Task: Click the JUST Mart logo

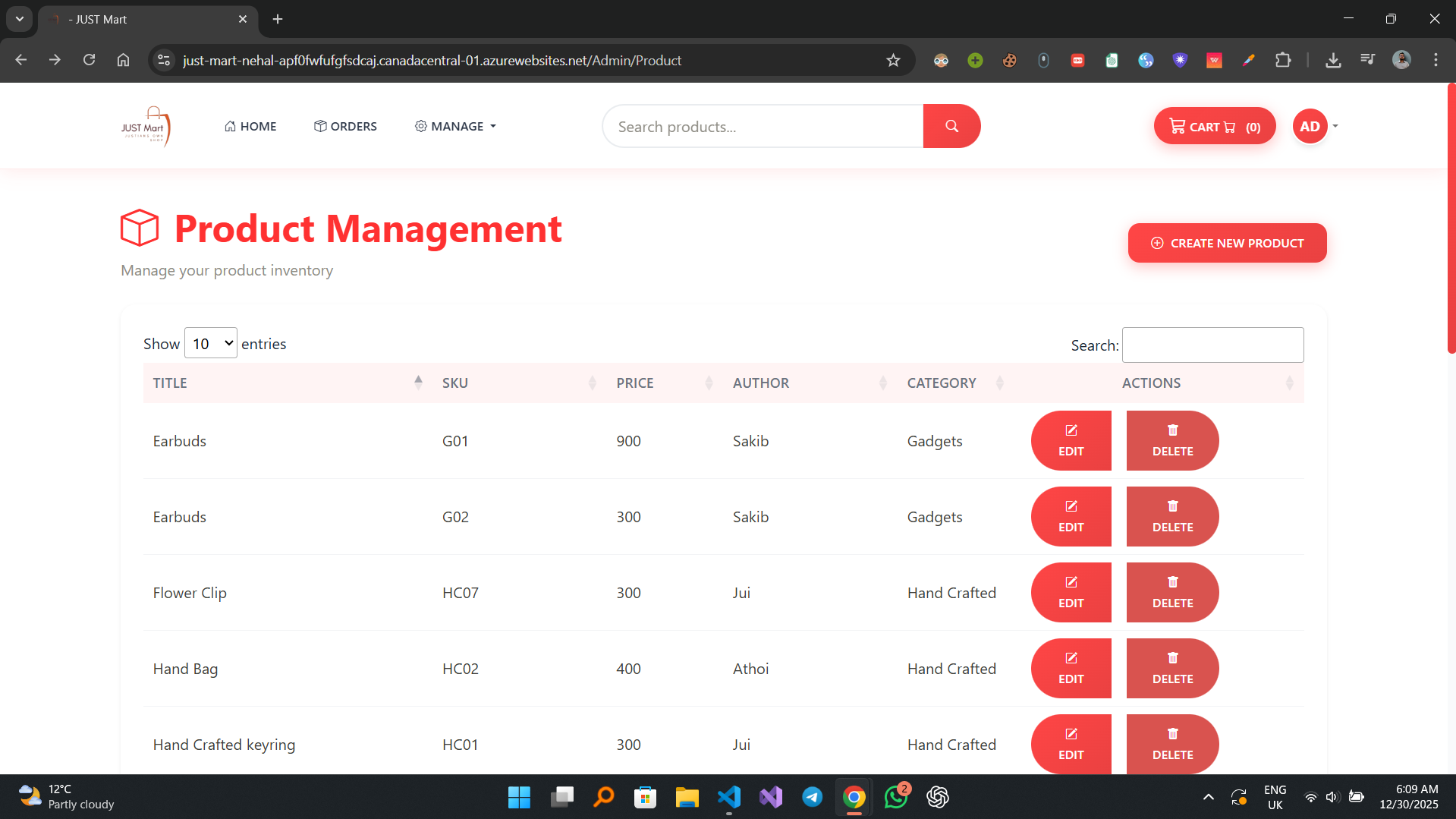Action: click(x=146, y=126)
